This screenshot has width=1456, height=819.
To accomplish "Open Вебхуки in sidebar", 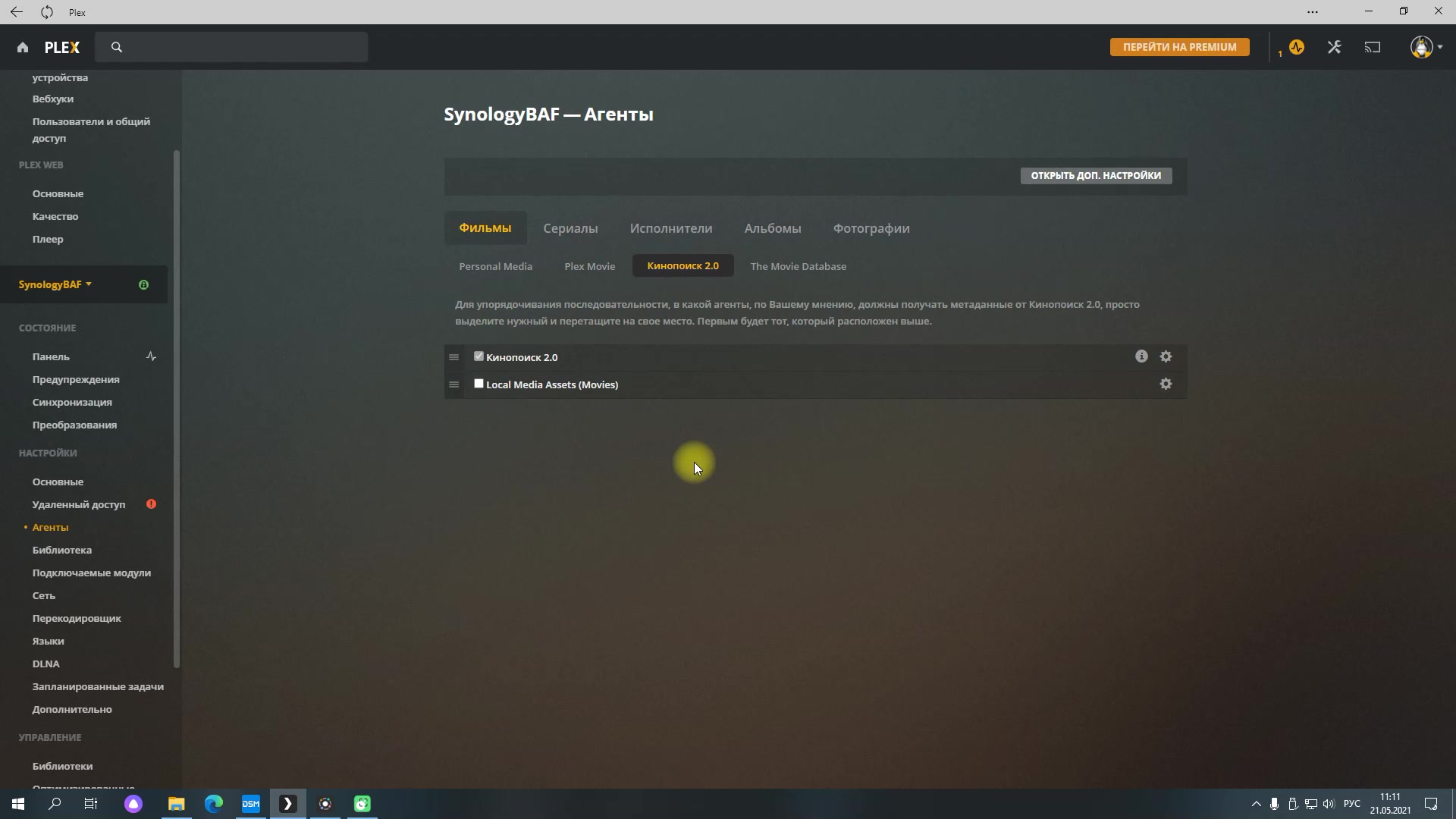I will point(53,99).
